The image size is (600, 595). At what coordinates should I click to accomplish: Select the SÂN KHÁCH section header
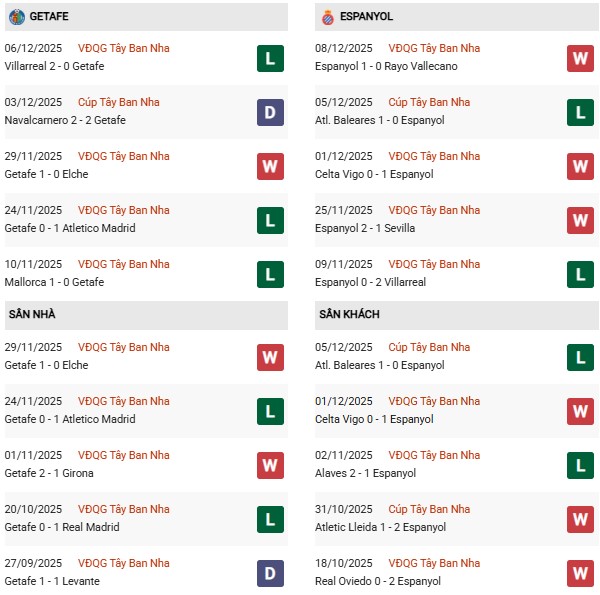click(349, 314)
